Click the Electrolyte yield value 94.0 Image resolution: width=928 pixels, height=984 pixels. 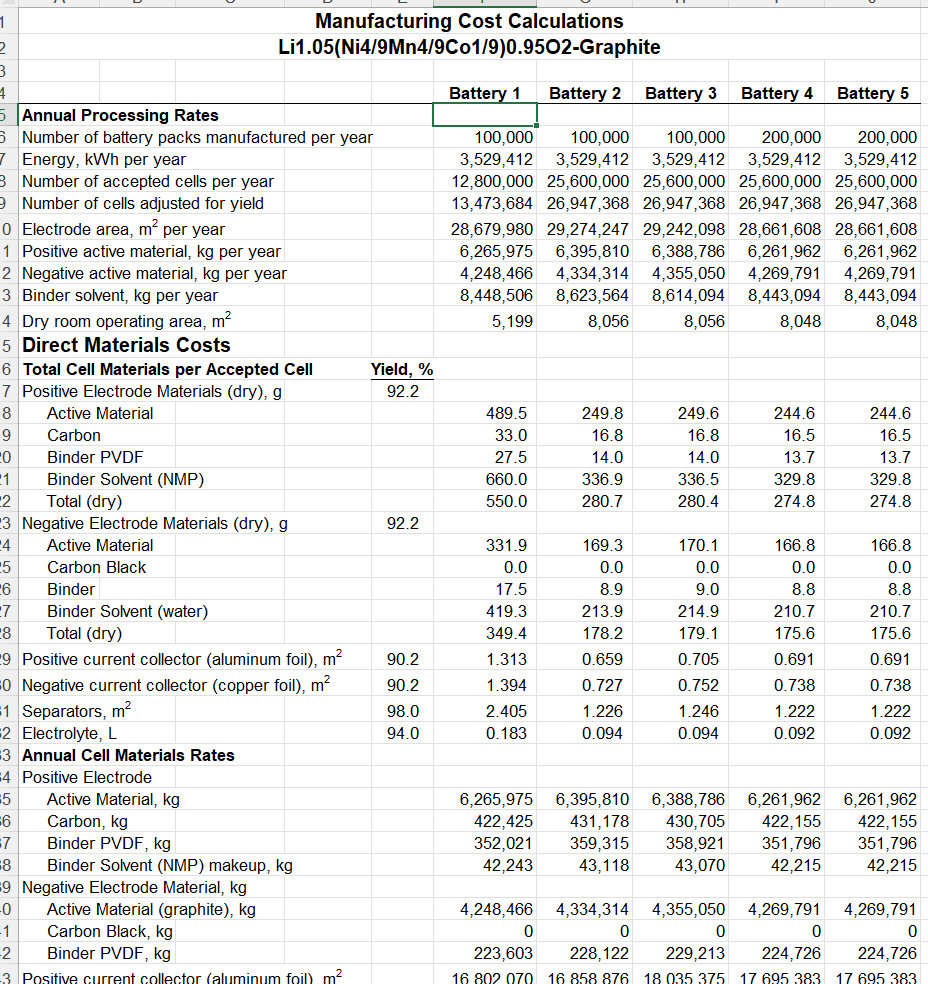[x=402, y=733]
